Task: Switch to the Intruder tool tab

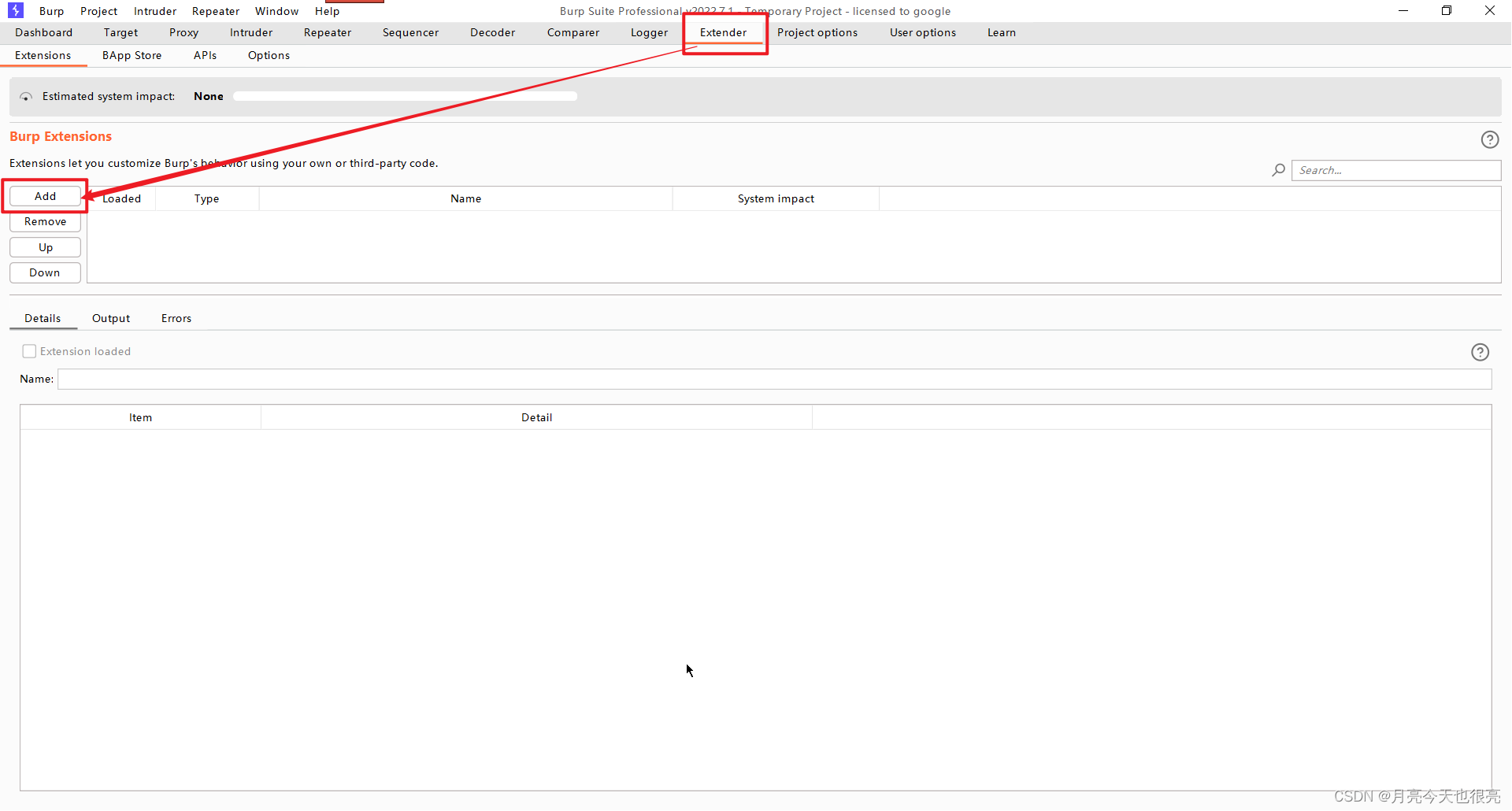Action: coord(251,32)
